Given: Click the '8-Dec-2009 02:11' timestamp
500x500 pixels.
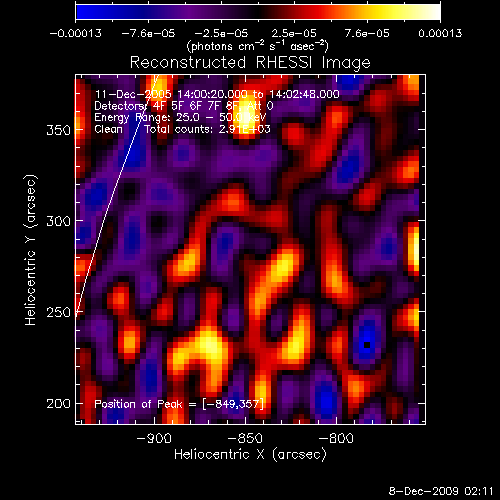Looking at the screenshot, I should point(441,491).
